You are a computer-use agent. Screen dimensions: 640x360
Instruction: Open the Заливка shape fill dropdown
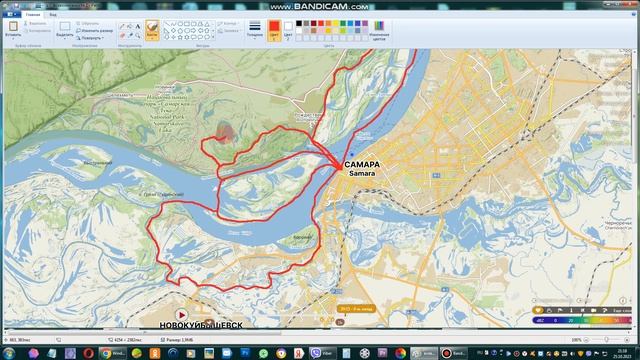(x=229, y=31)
